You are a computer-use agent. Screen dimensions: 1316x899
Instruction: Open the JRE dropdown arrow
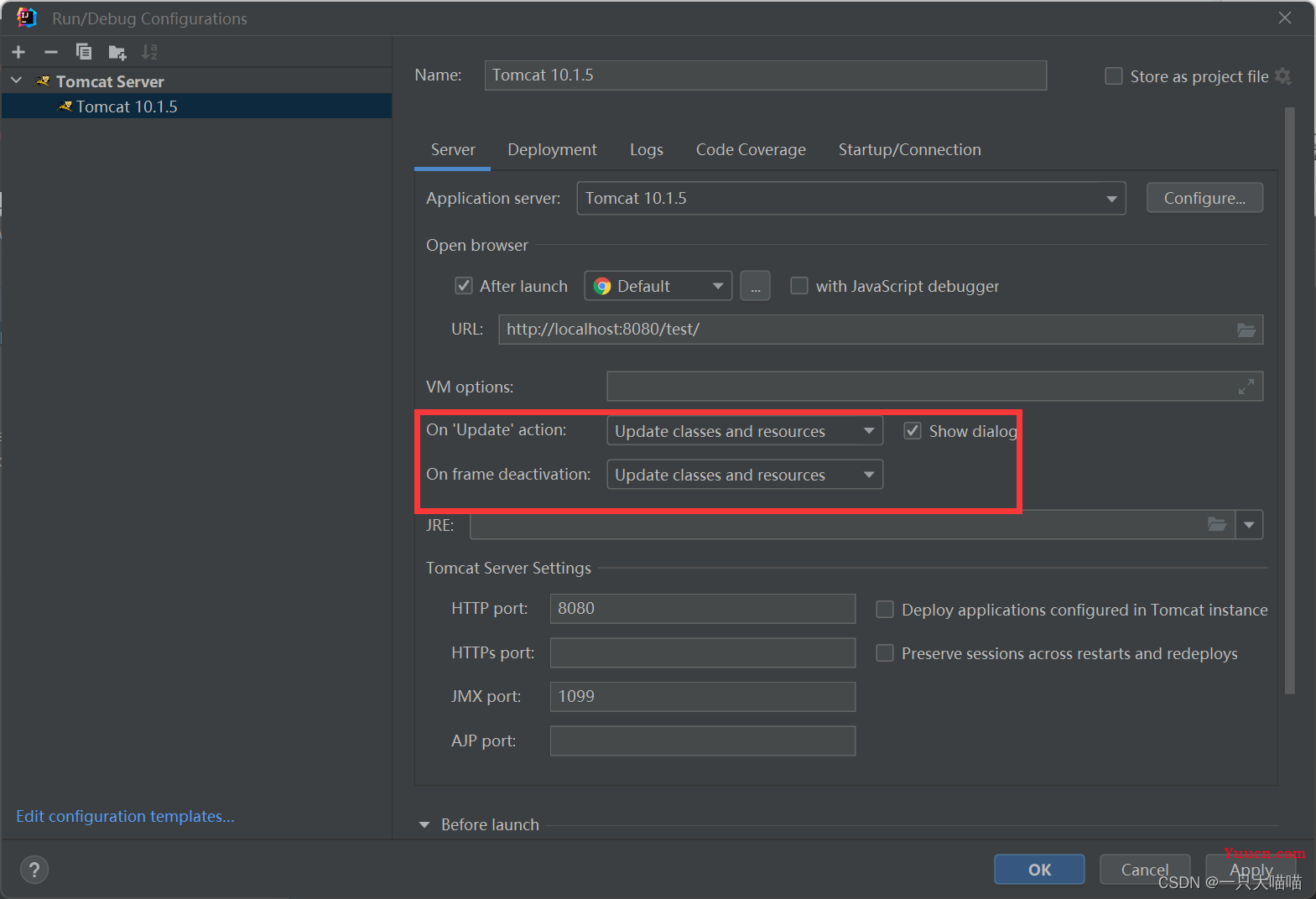pyautogui.click(x=1249, y=525)
